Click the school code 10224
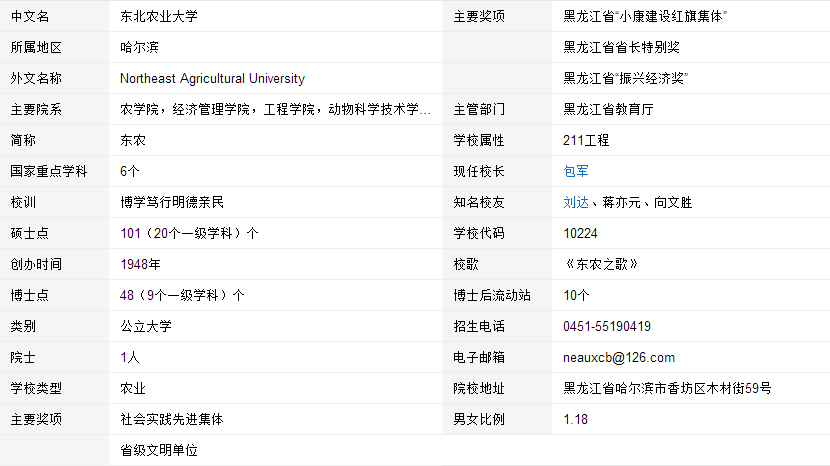The image size is (830, 466). [580, 233]
